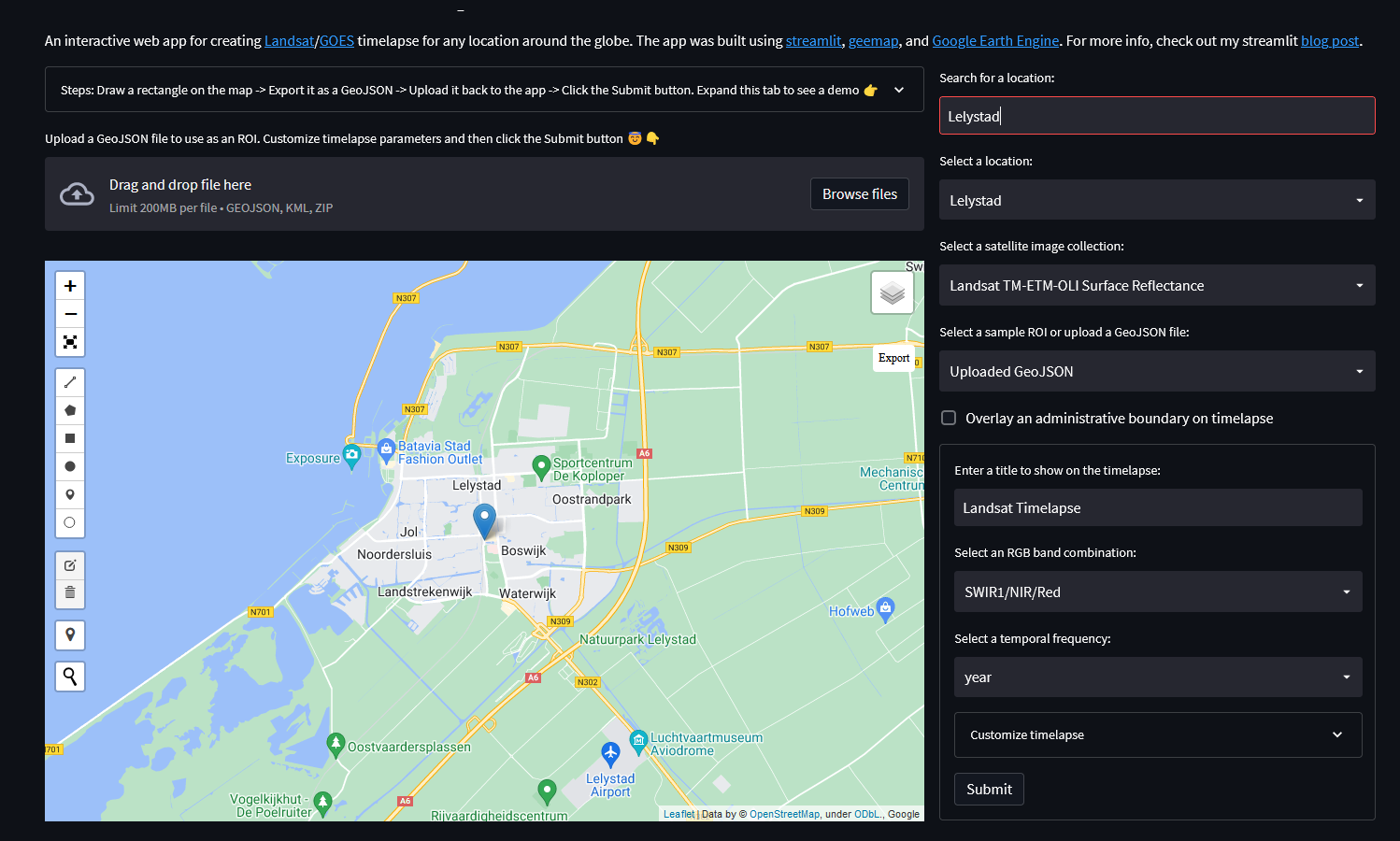This screenshot has height=841, width=1400.
Task: Collapse the Steps instruction panel
Action: (898, 89)
